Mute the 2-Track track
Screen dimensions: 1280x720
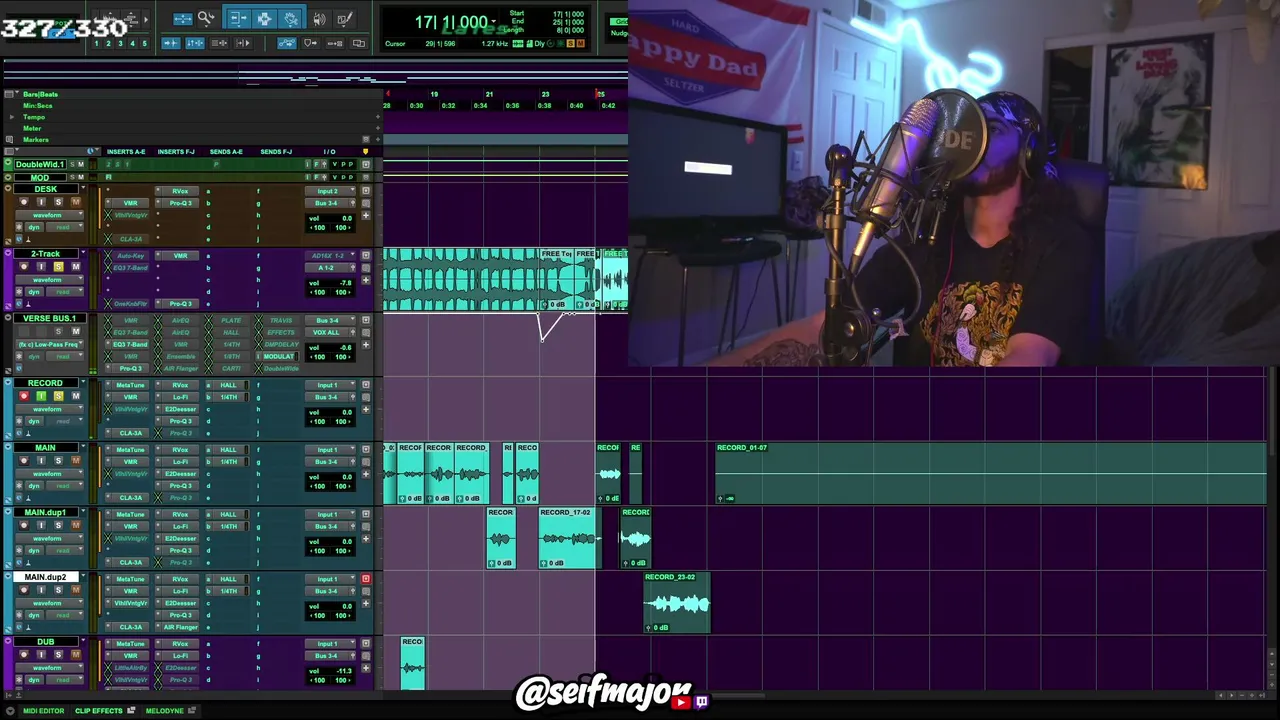pyautogui.click(x=75, y=267)
